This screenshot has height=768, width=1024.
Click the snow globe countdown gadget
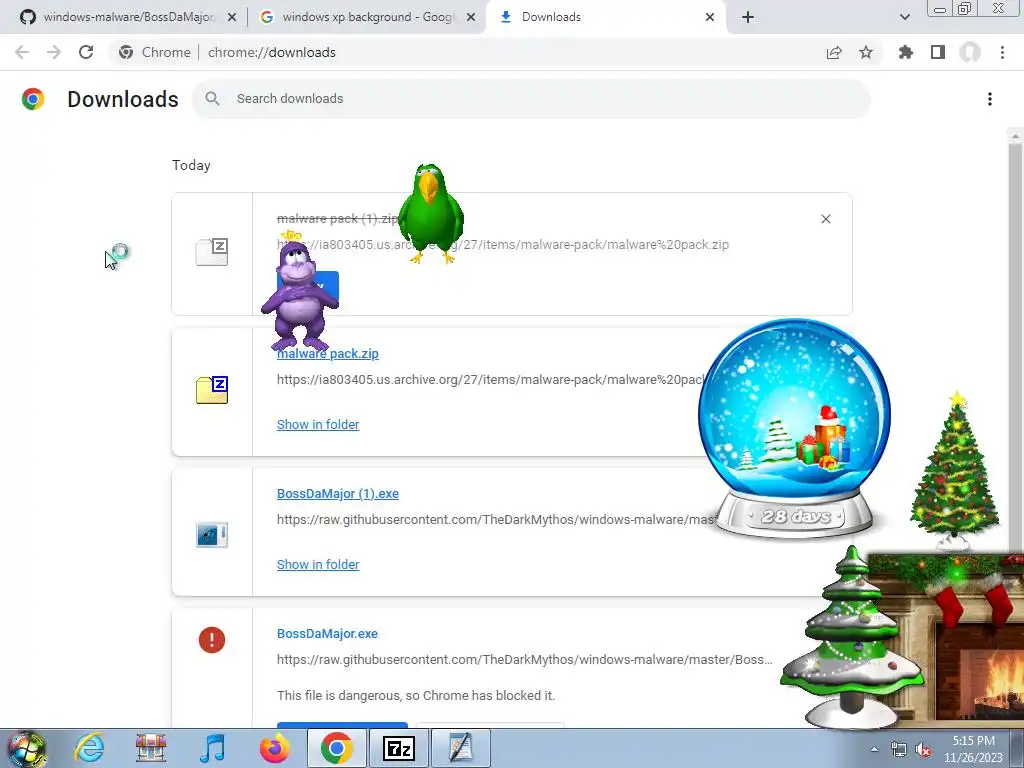pos(794,428)
